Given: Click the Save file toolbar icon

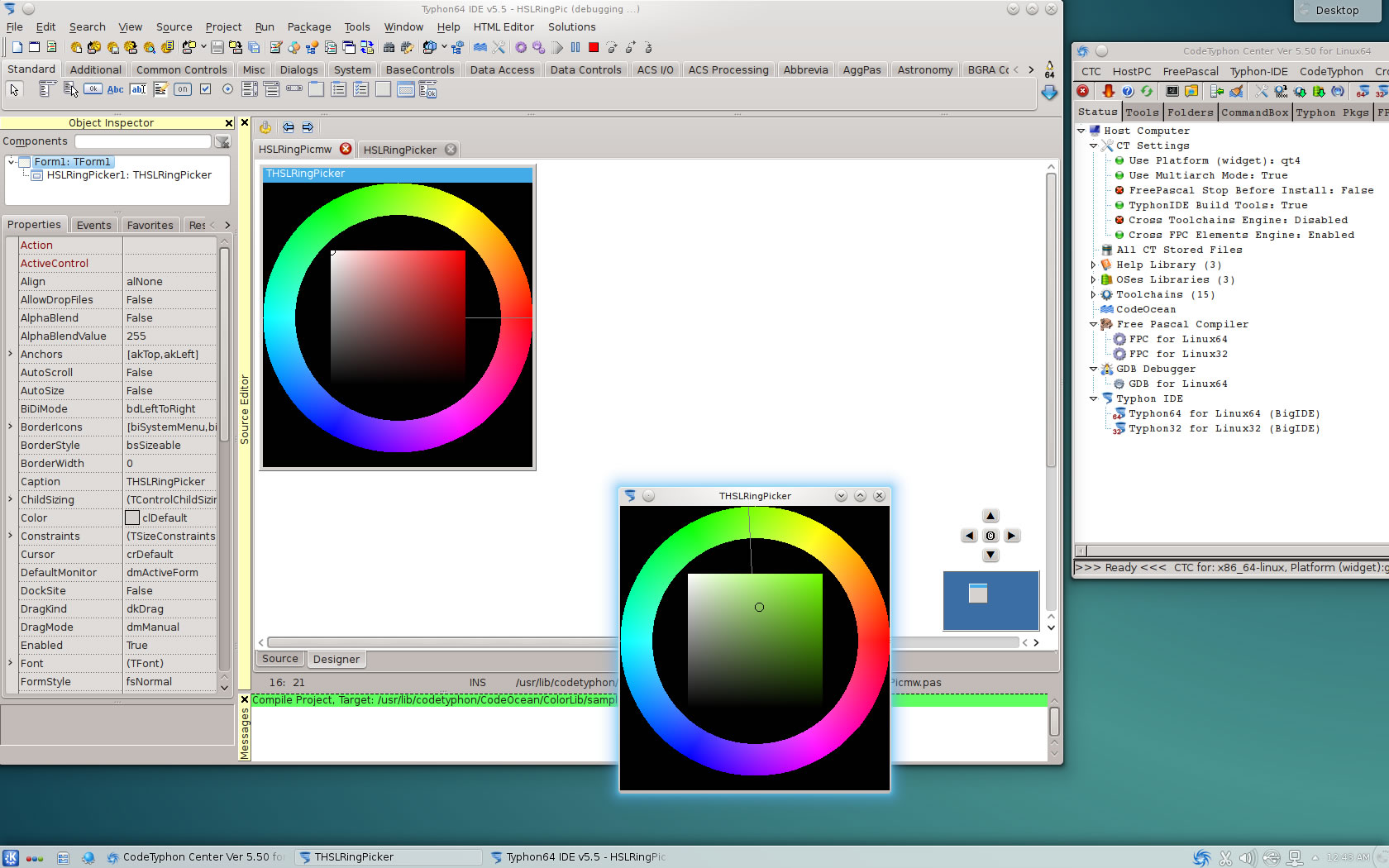Looking at the screenshot, I should point(217,47).
